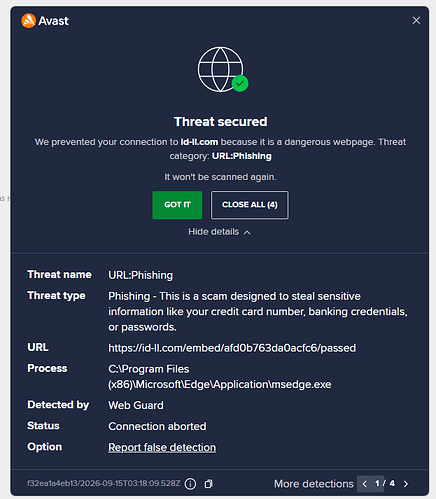Open the Report false detection link
The height and width of the screenshot is (499, 436).
click(x=162, y=447)
